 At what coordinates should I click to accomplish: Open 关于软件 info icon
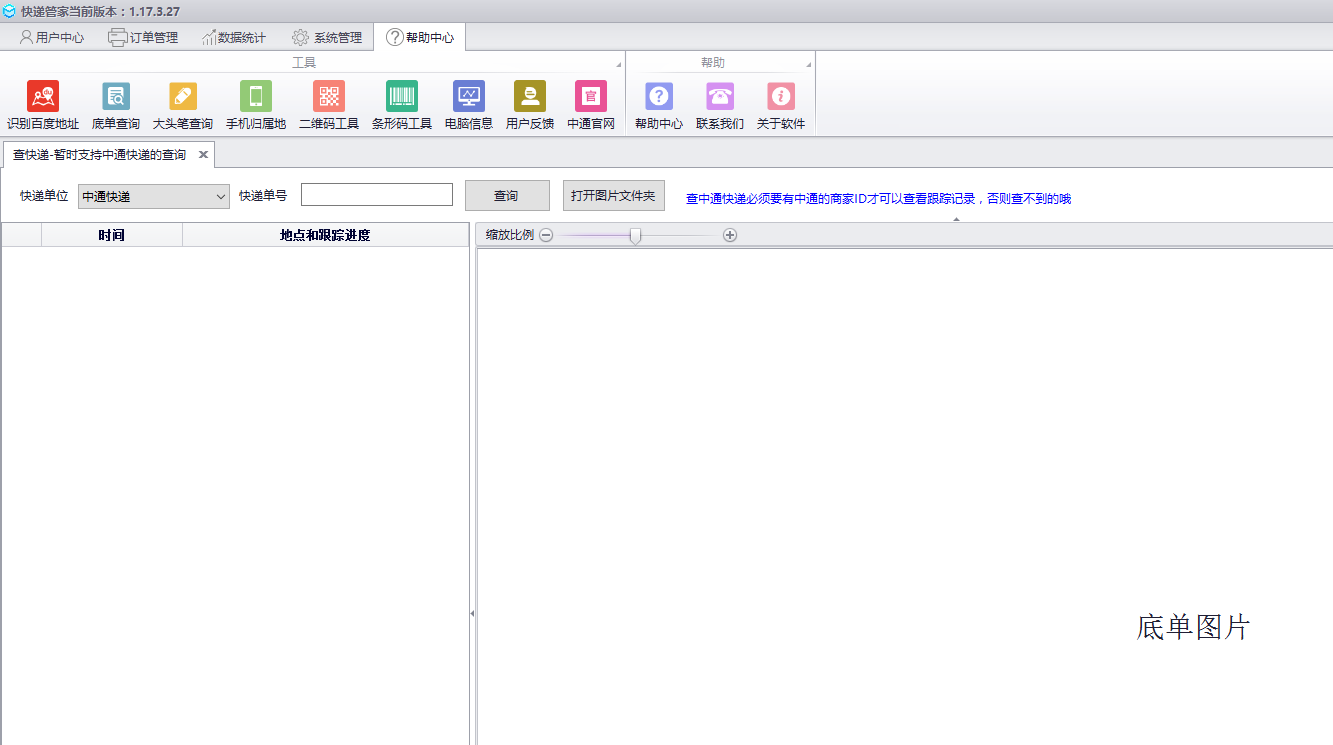coord(781,97)
